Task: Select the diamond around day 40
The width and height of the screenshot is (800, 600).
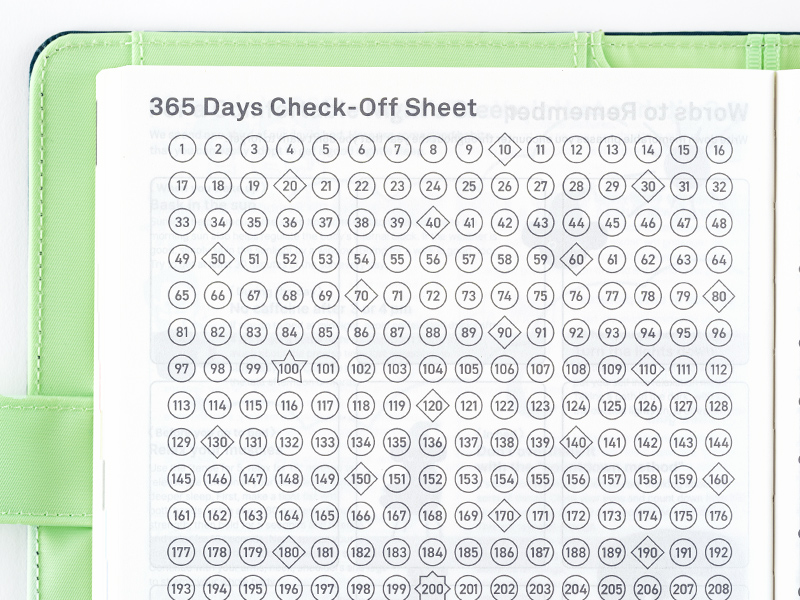Action: point(433,223)
